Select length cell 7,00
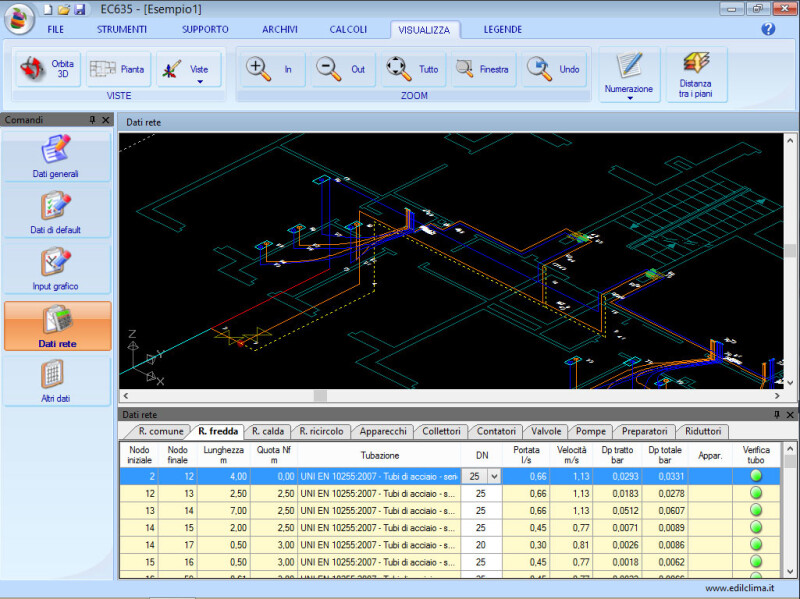The image size is (800, 599). [223, 511]
